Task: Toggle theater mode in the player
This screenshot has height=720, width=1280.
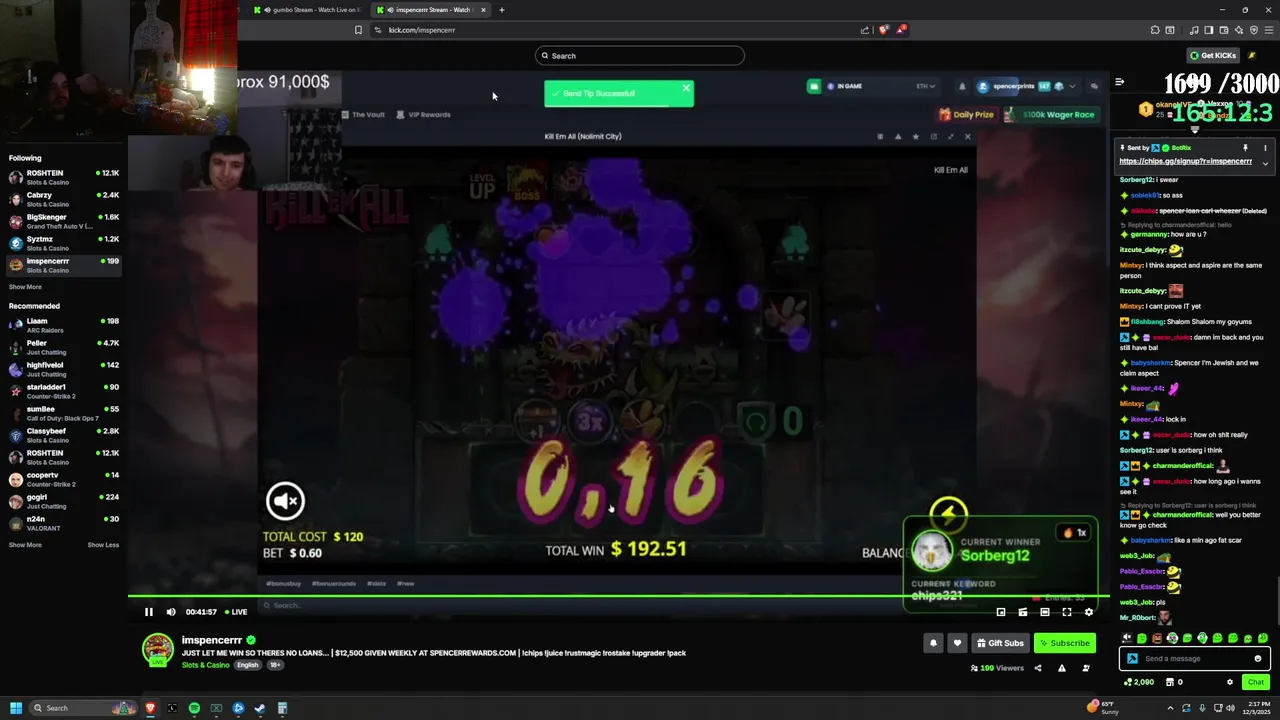Action: (x=1045, y=612)
